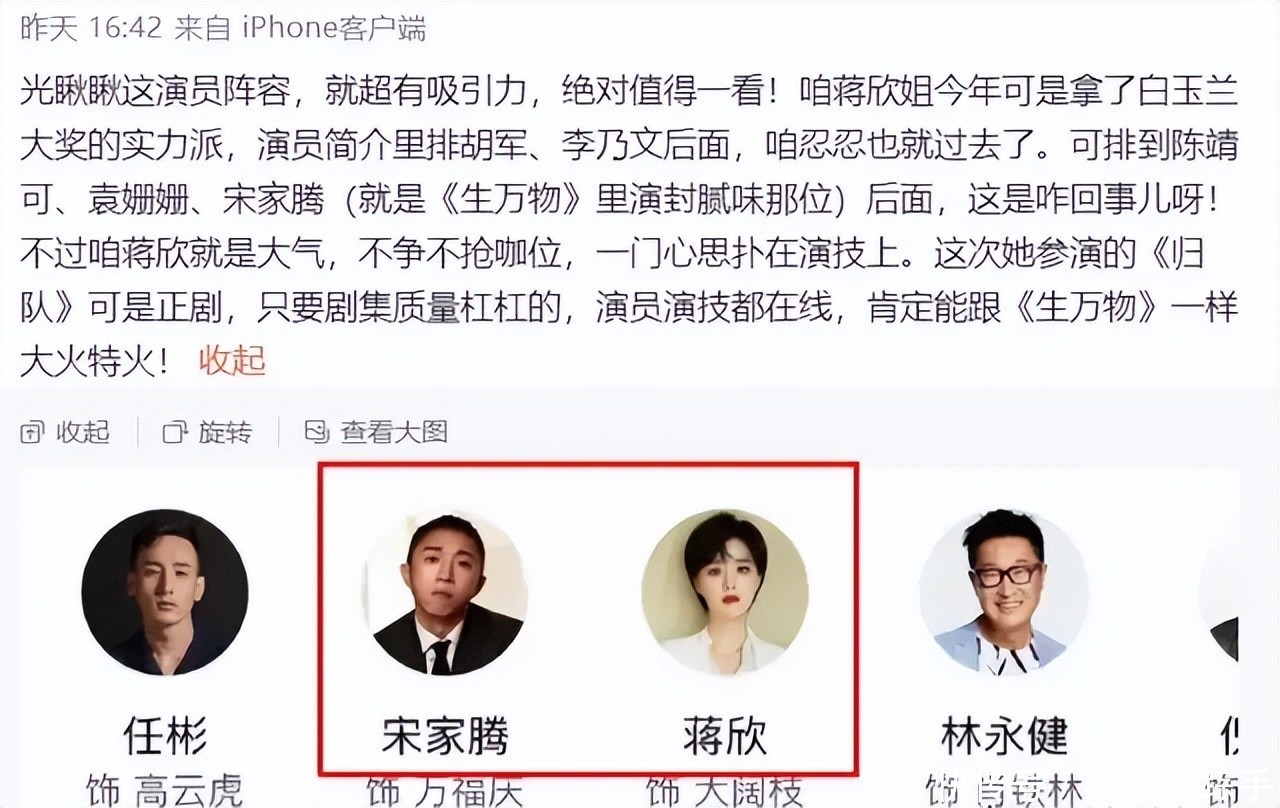Select actor name 宋家腾

pyautogui.click(x=445, y=737)
